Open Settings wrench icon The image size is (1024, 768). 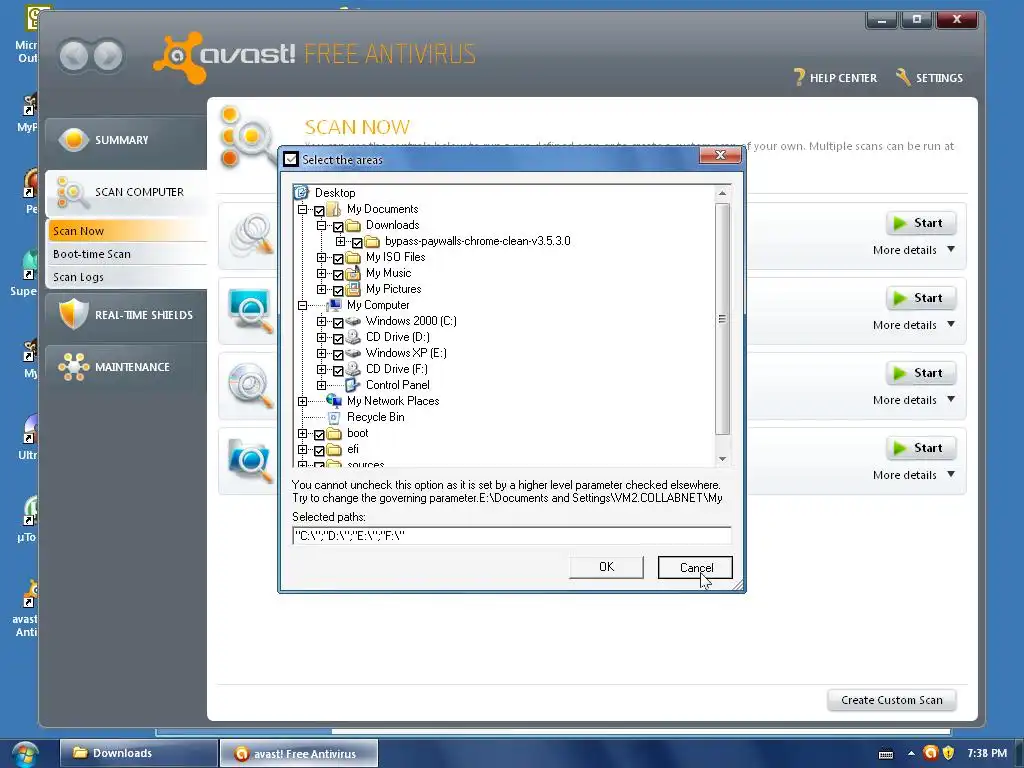(903, 77)
